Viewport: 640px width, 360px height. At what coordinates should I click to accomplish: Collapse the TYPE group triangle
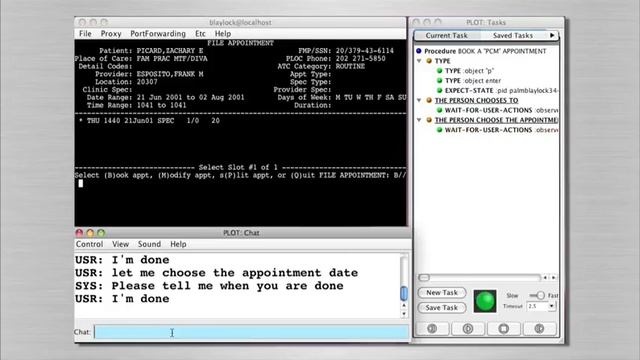click(419, 61)
